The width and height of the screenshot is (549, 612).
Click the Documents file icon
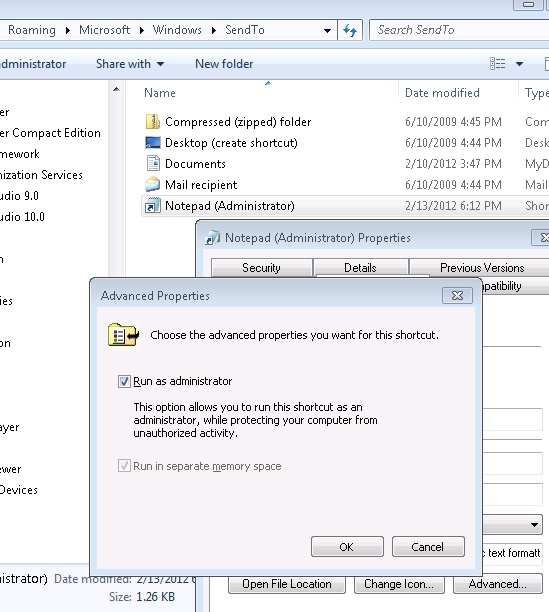point(153,164)
